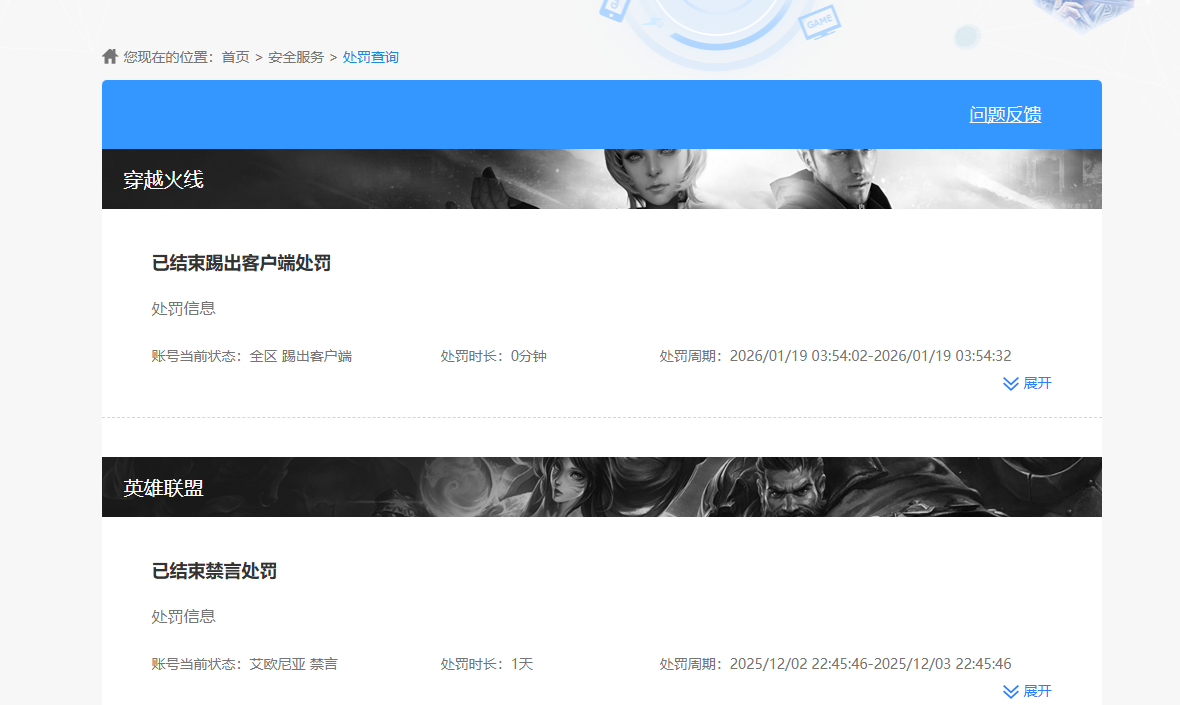
Task: Select the 处罚查询 breadcrumb entry
Action: [x=370, y=57]
